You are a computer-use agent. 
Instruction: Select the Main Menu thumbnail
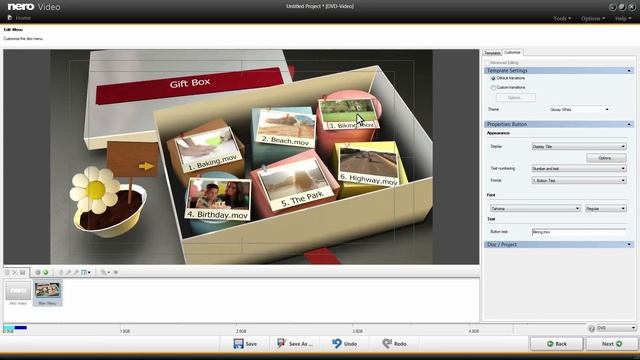(48, 293)
